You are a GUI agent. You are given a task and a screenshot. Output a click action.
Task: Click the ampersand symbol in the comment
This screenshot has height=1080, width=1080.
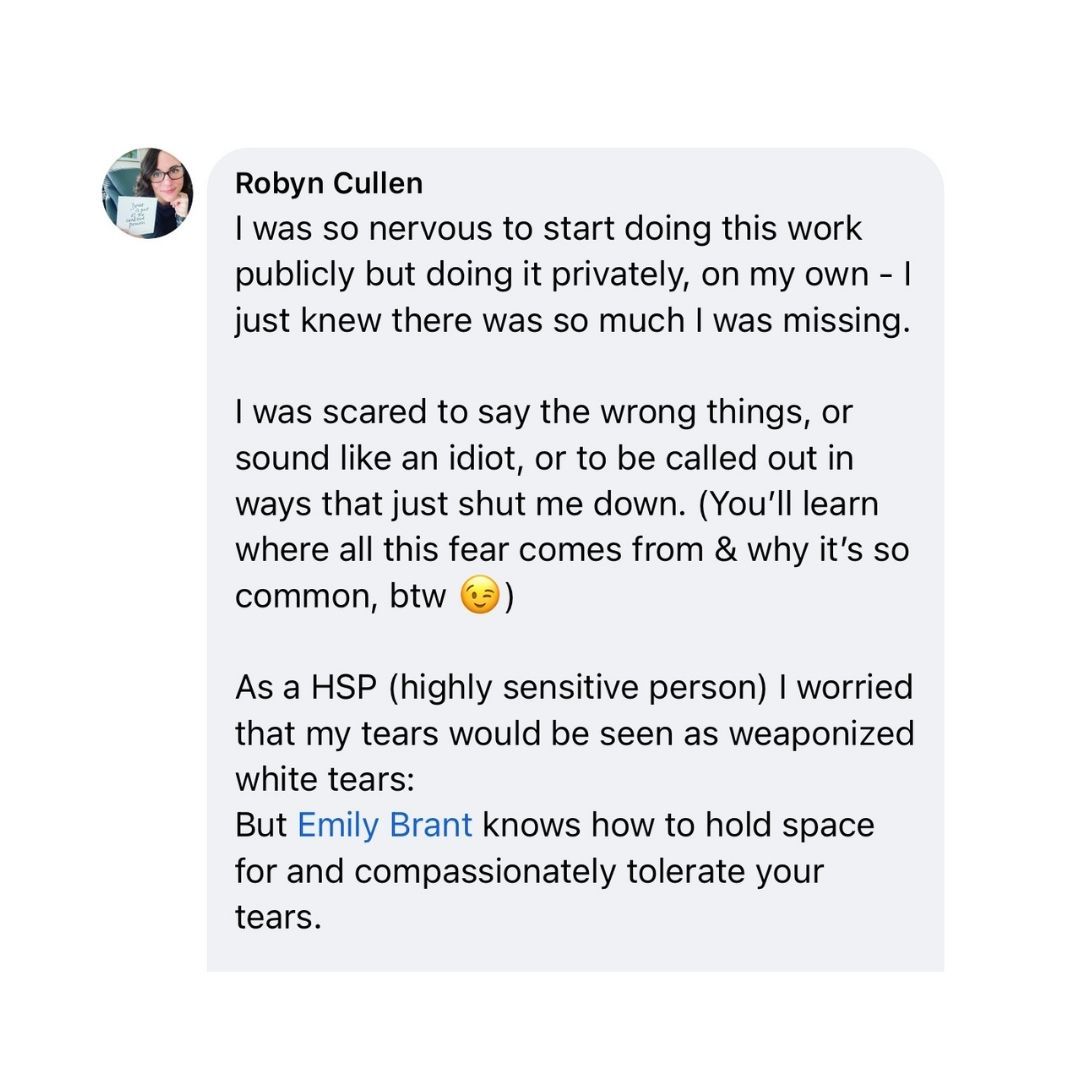(726, 550)
